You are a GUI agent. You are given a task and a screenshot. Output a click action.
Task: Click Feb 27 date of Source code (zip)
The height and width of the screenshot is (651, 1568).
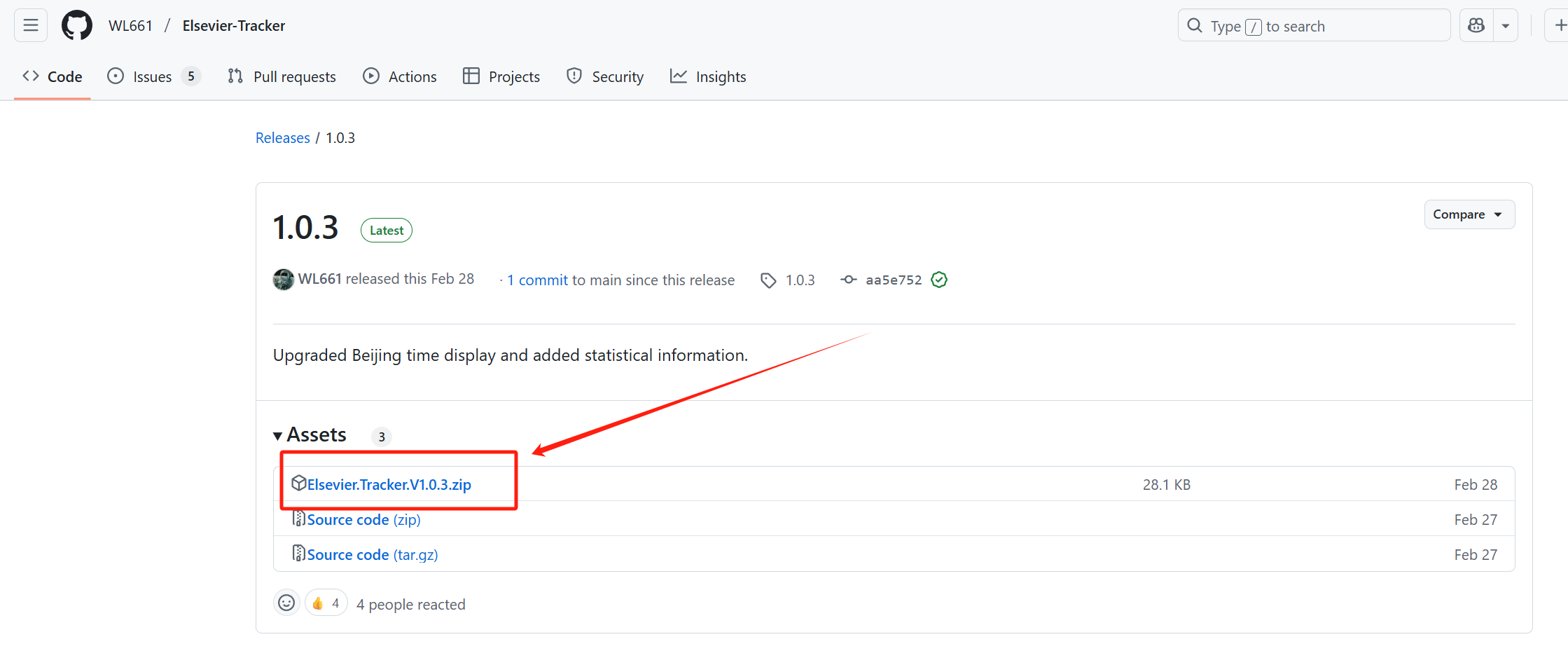click(1476, 520)
